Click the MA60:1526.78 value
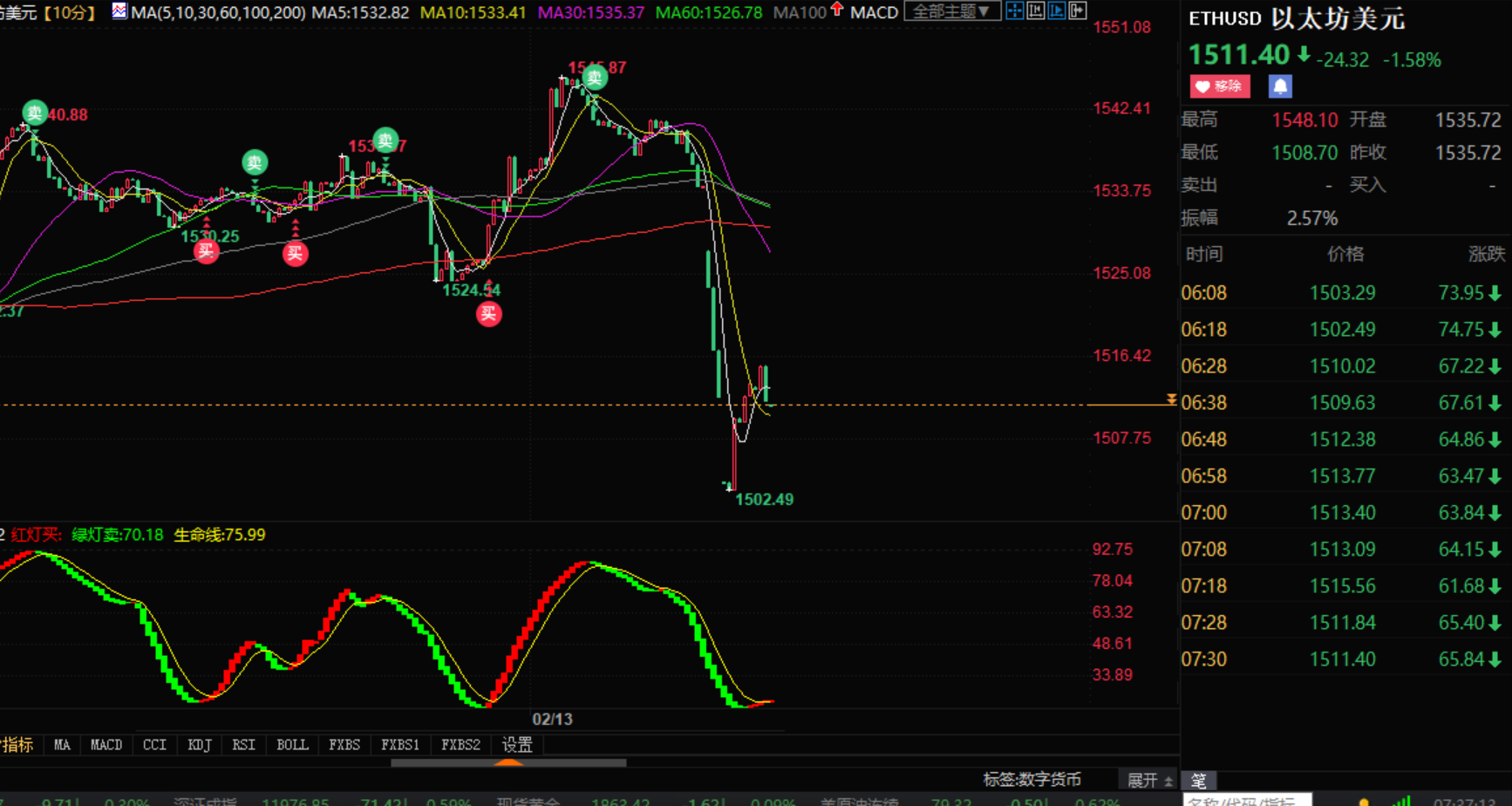 tap(708, 12)
